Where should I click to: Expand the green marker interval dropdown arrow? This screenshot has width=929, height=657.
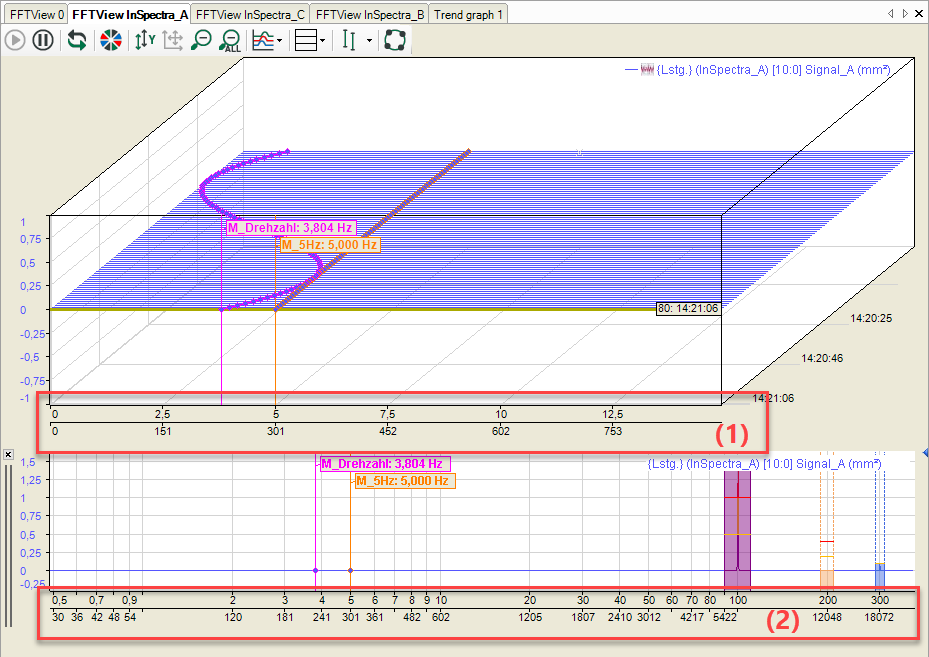click(369, 41)
